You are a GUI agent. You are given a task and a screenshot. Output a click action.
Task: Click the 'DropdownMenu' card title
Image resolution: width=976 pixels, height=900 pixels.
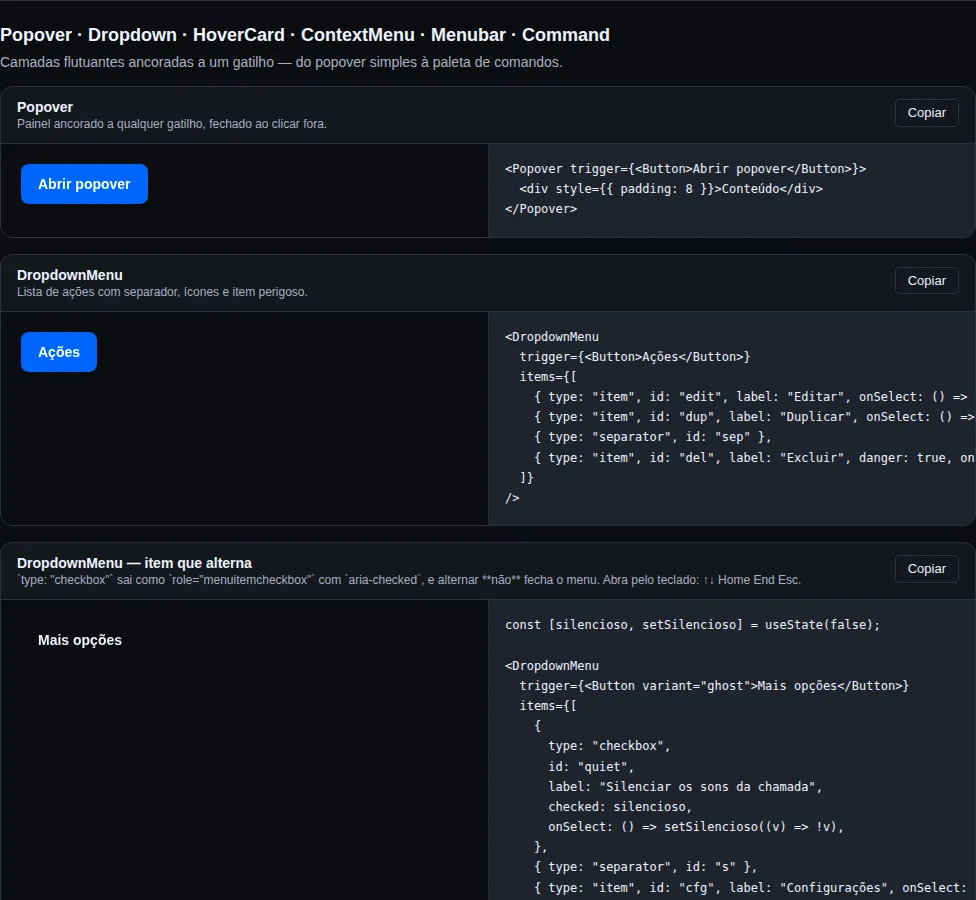(x=70, y=275)
